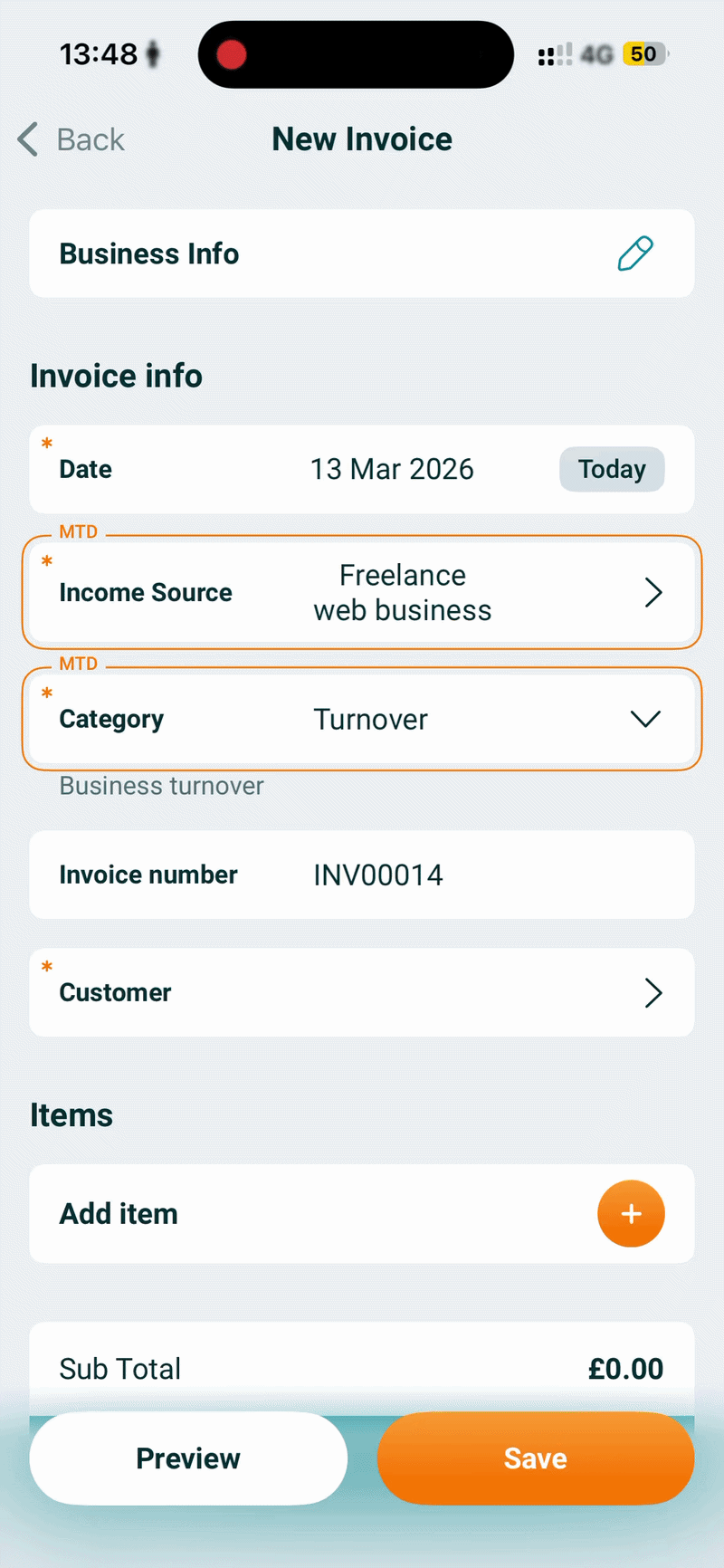Viewport: 724px width, 1568px height.
Task: Tap the cellular signal bars icon
Action: coord(555,54)
